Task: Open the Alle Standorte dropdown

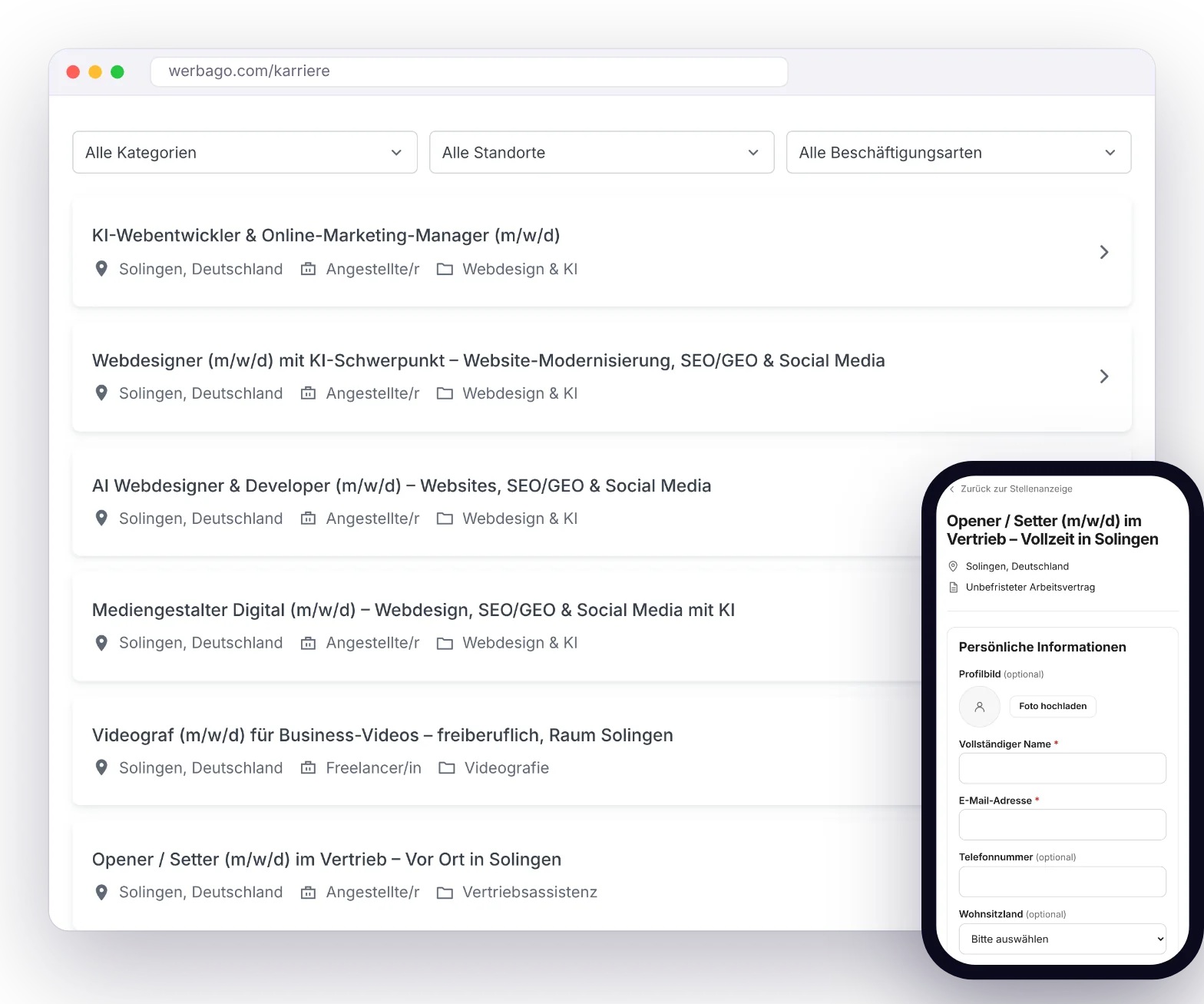Action: (x=601, y=152)
